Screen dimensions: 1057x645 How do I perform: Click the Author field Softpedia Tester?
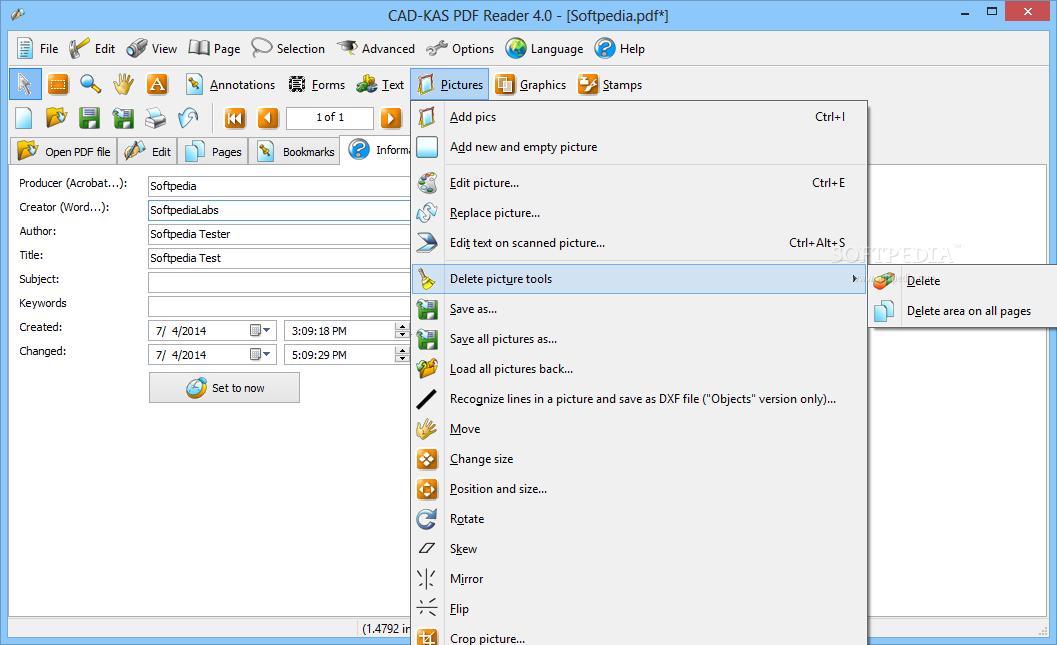(x=279, y=234)
